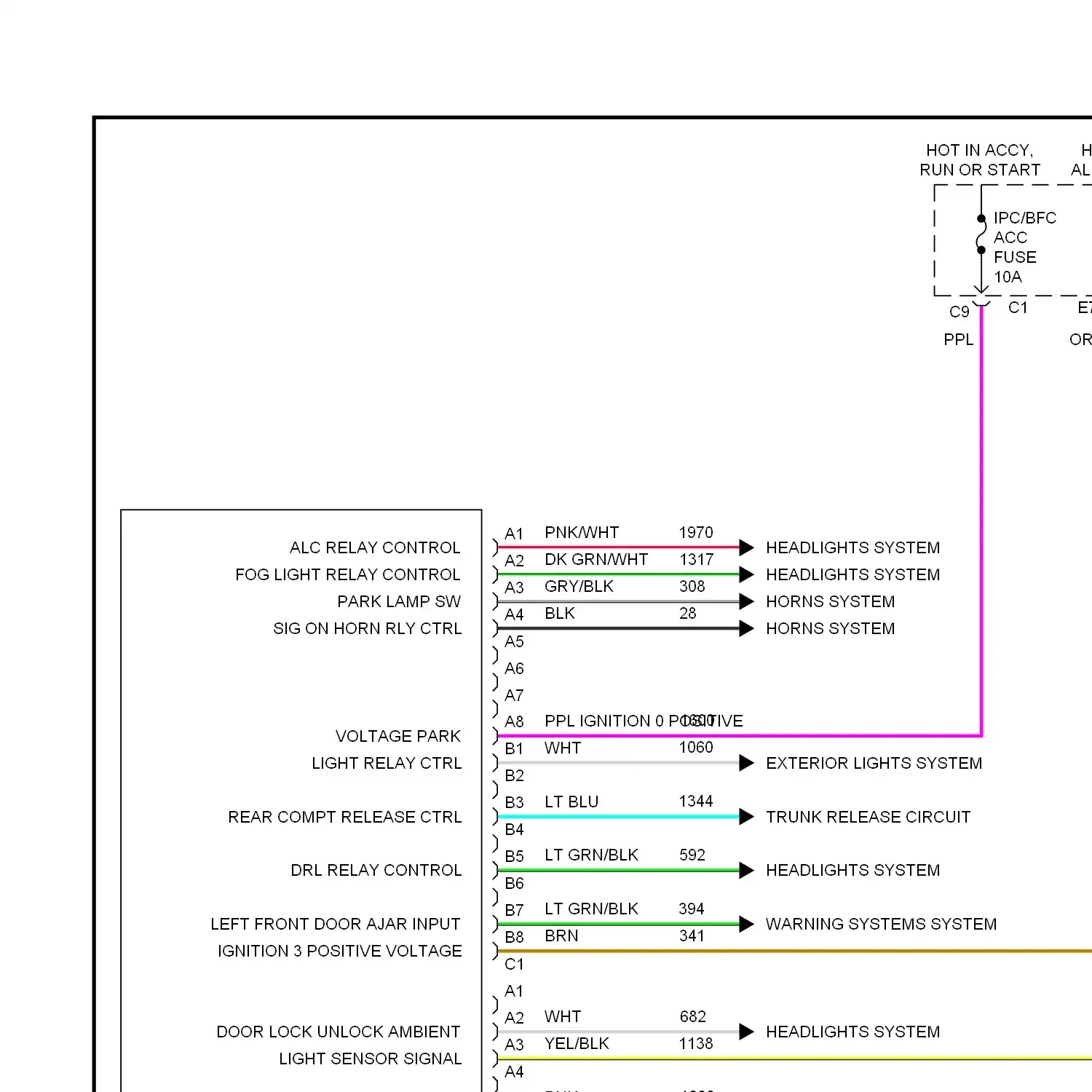The width and height of the screenshot is (1092, 1092).
Task: Click LT GRN/BLK label at pin B7
Action: pos(591,909)
